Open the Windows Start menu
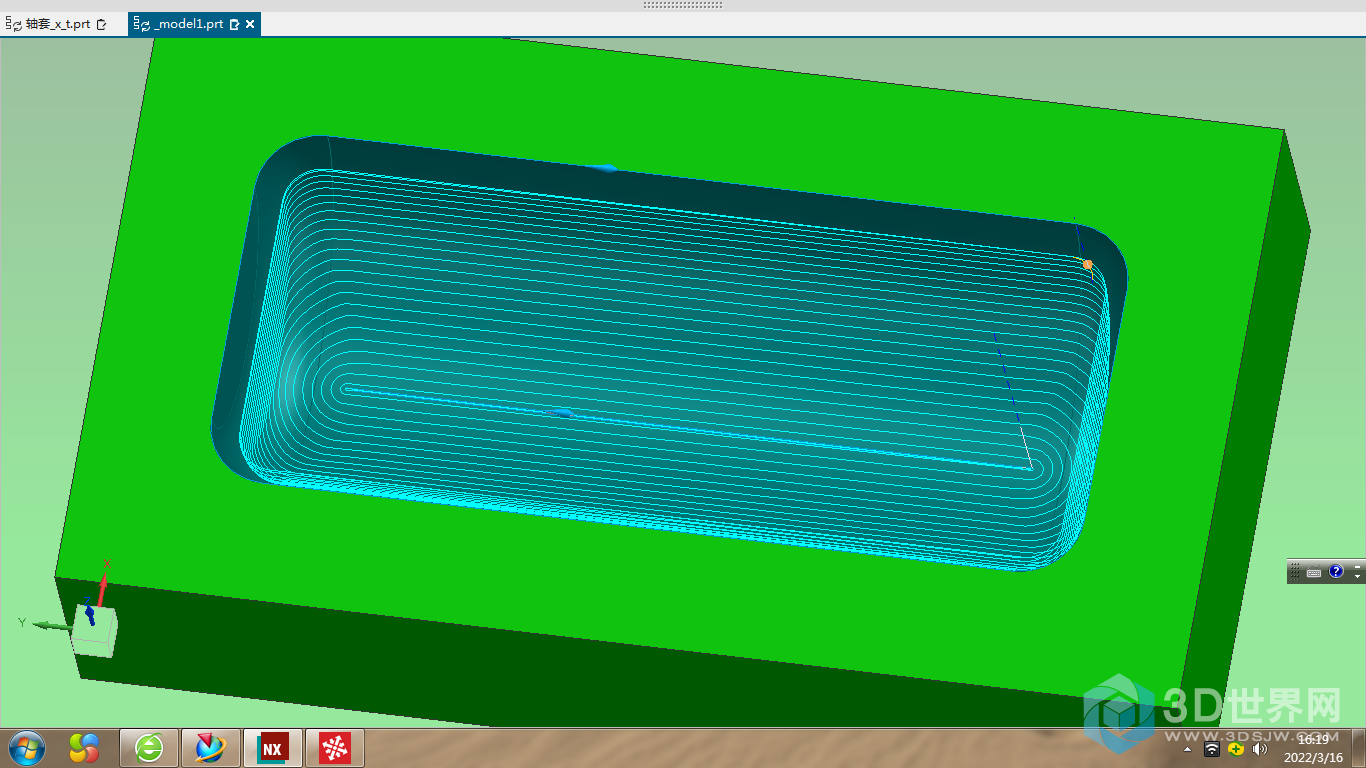This screenshot has height=768, width=1366. point(27,748)
